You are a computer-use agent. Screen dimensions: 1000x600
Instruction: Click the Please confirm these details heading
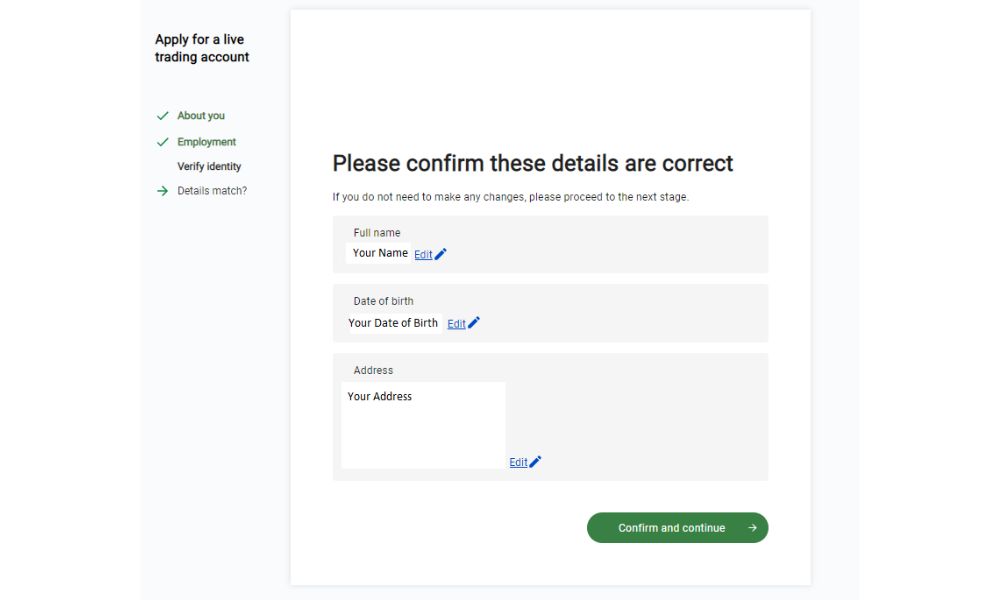click(x=533, y=164)
